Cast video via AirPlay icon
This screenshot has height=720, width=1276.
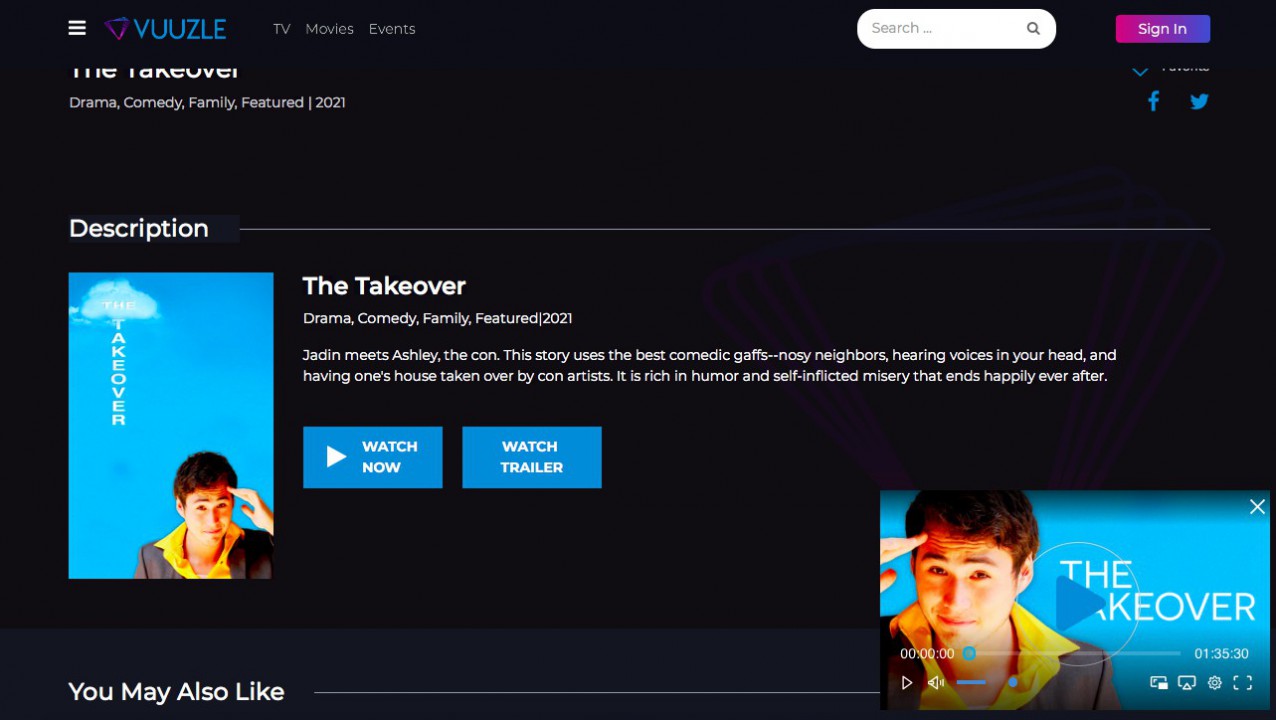1186,683
